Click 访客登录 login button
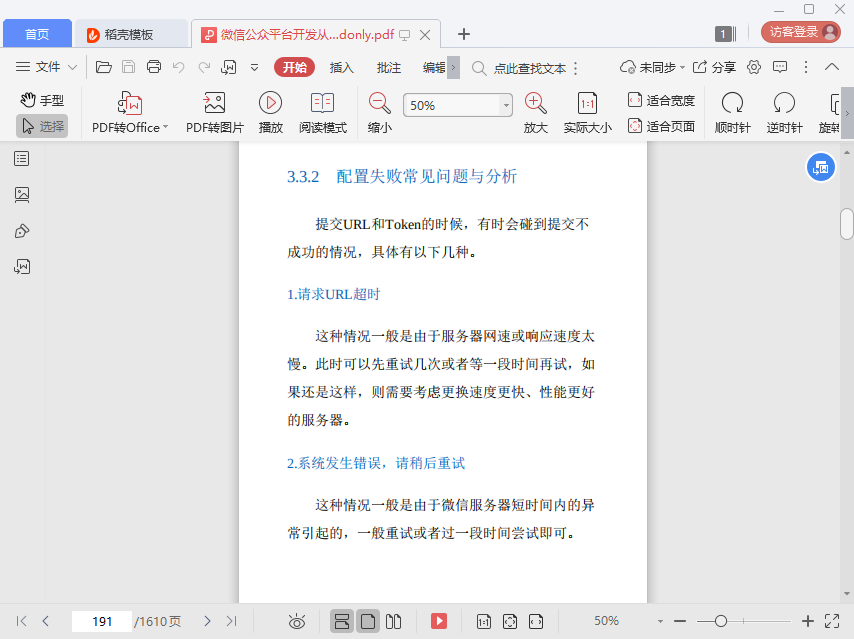Image resolution: width=854 pixels, height=639 pixels. click(x=800, y=32)
